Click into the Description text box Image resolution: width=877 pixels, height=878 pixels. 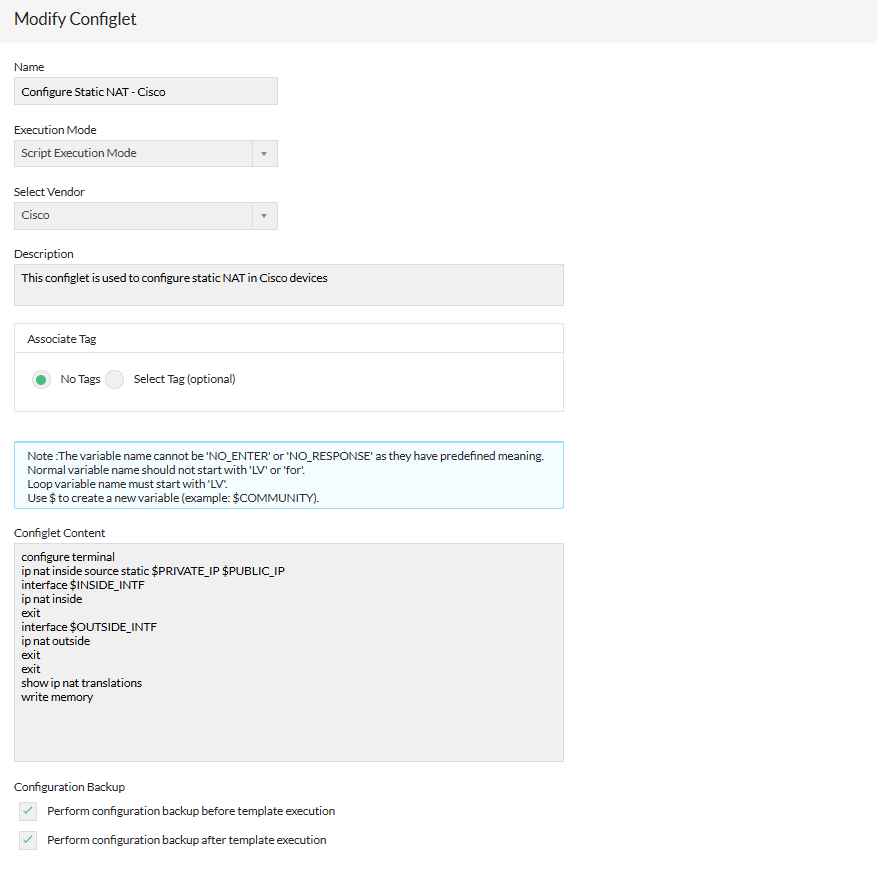pos(288,284)
